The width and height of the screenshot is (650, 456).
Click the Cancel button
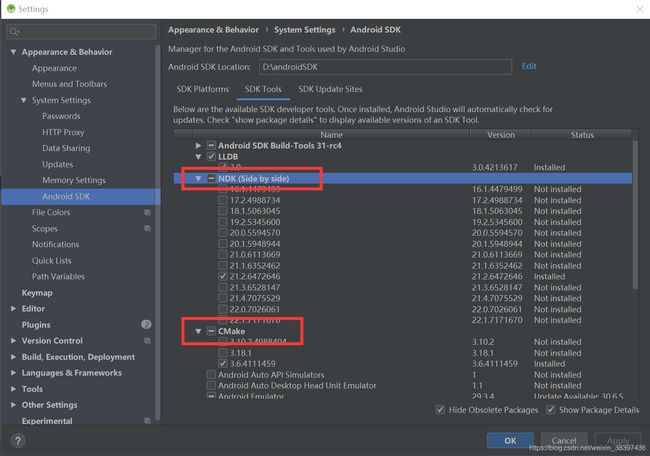tap(564, 441)
